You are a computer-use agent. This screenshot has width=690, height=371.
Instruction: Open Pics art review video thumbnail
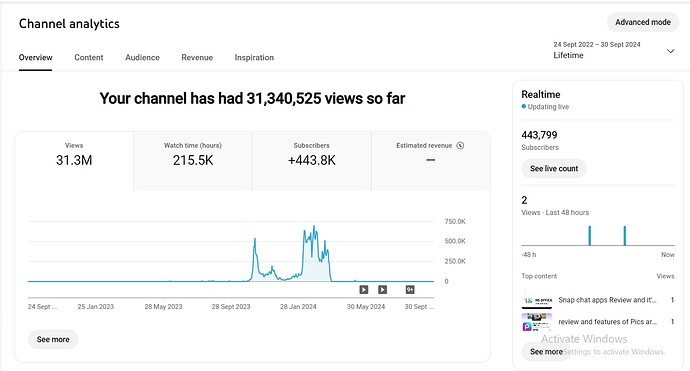click(536, 322)
